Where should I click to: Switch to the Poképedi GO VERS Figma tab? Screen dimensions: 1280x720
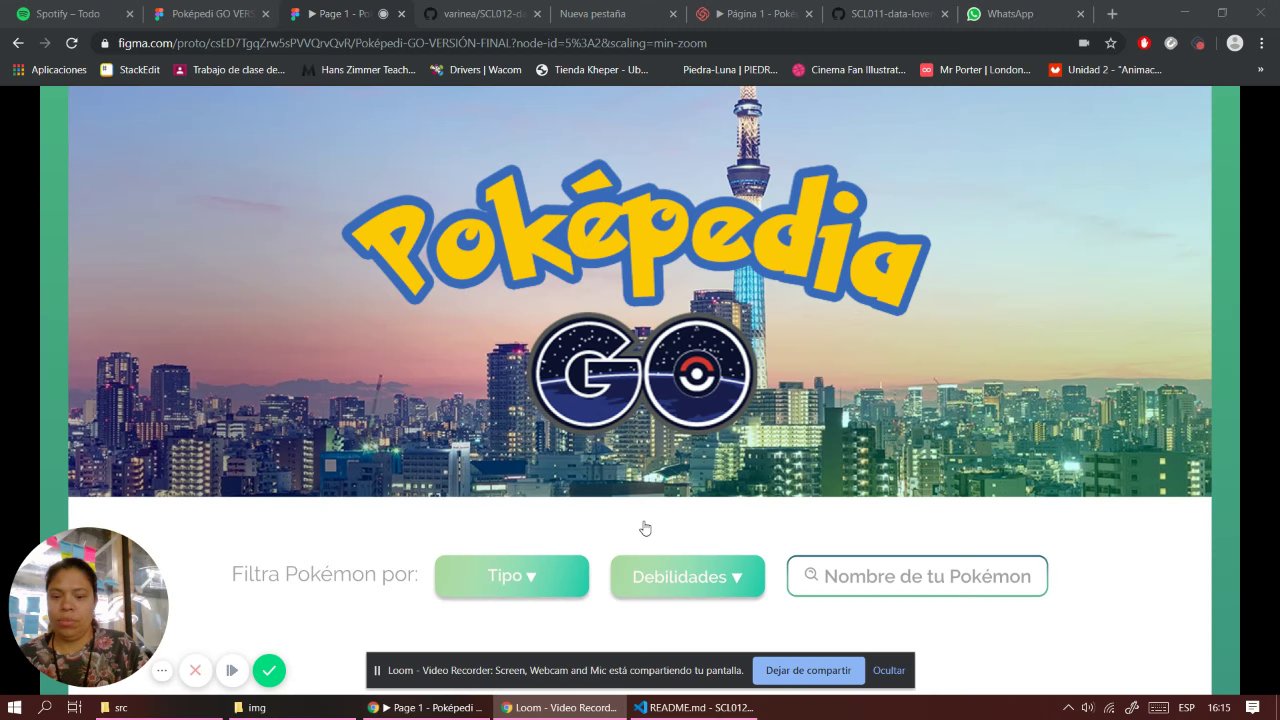(211, 14)
